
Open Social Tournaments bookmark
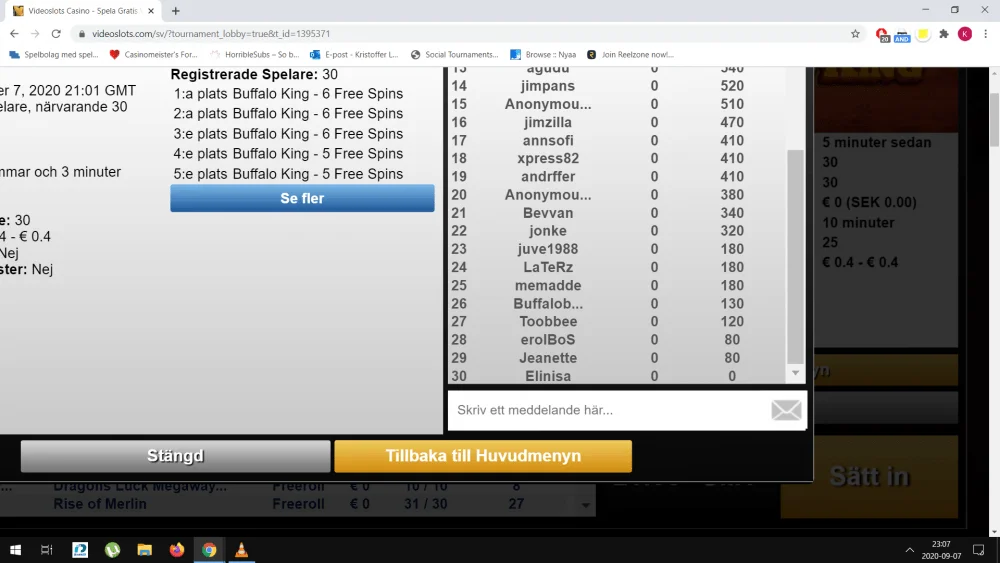(455, 55)
